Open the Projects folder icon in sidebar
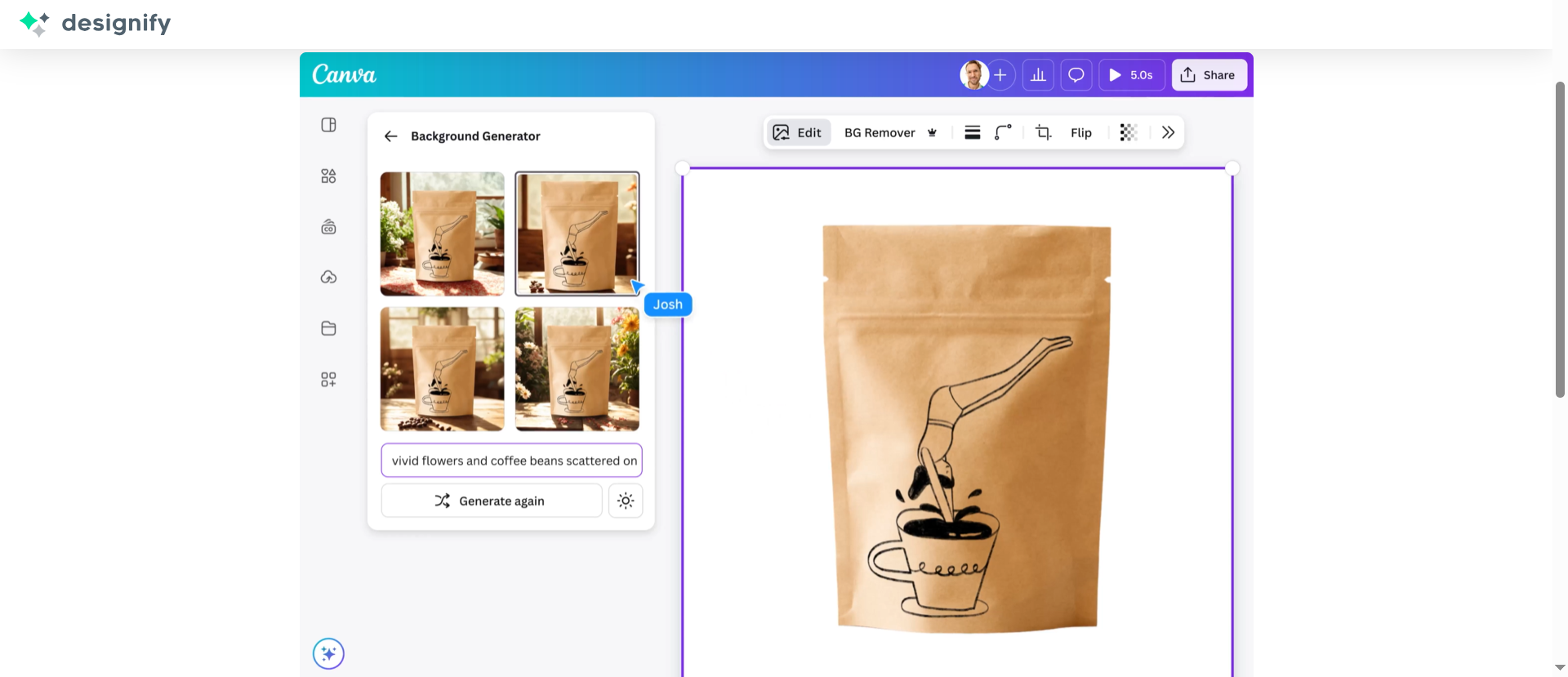This screenshot has height=677, width=1568. tap(328, 328)
